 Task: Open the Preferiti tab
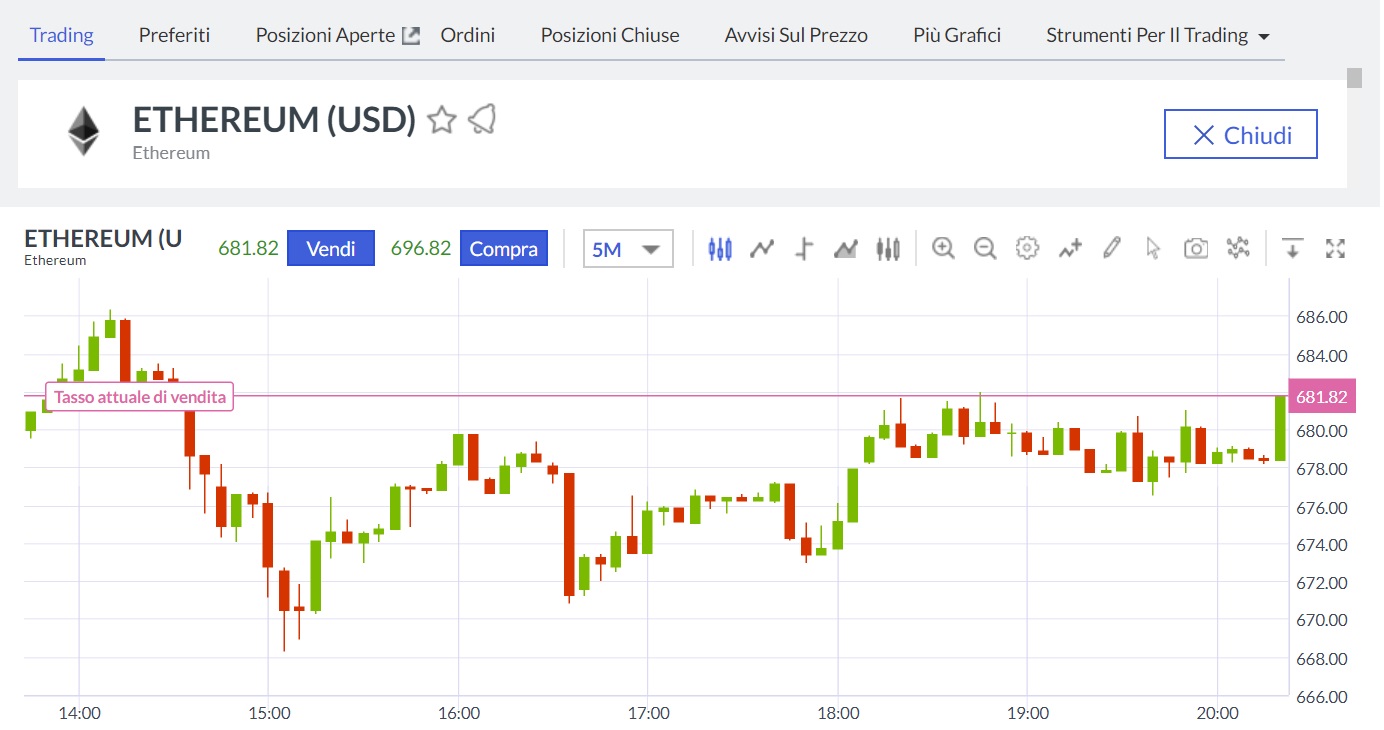175,35
